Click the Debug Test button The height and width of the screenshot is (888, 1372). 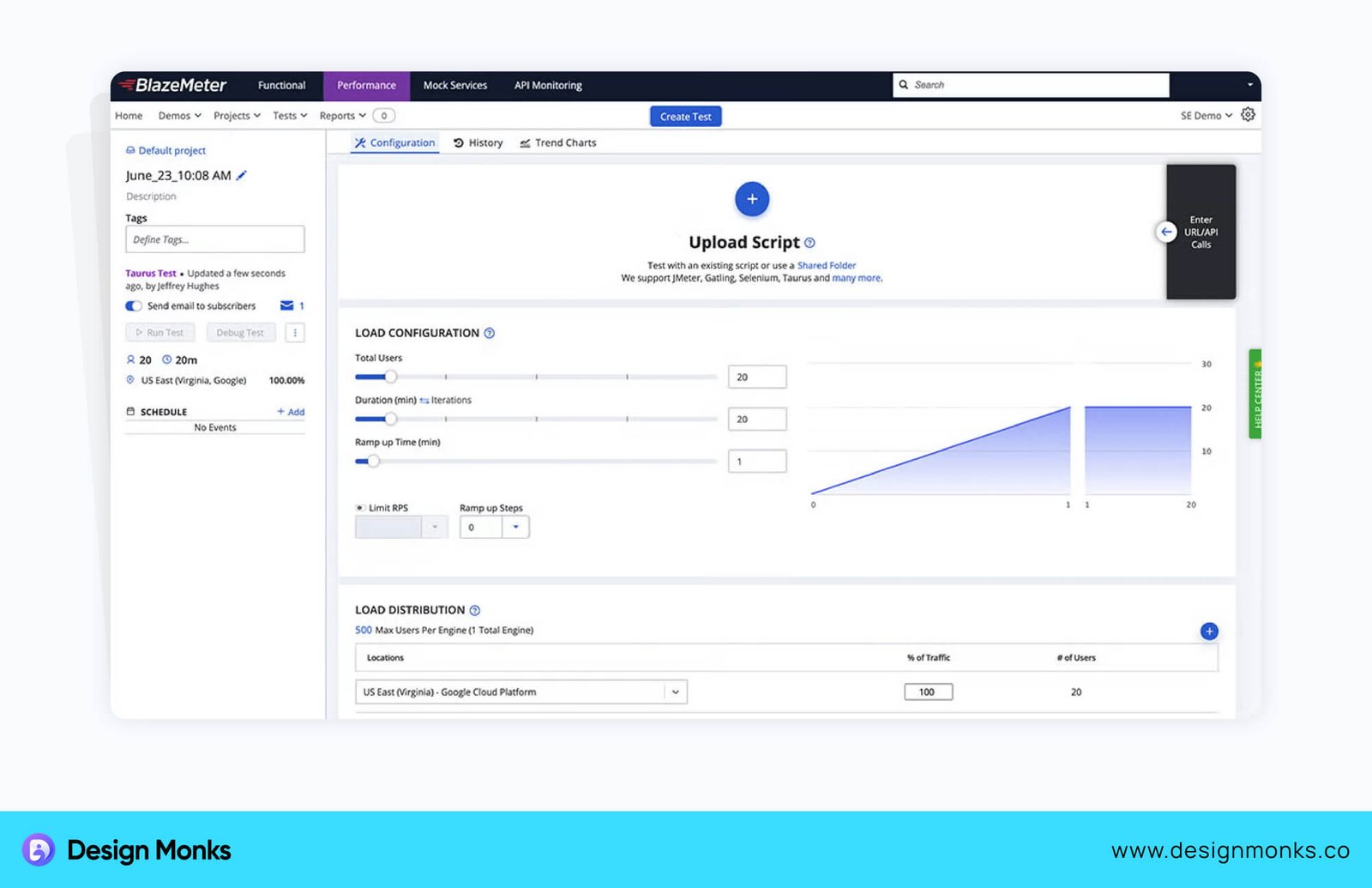[240, 332]
